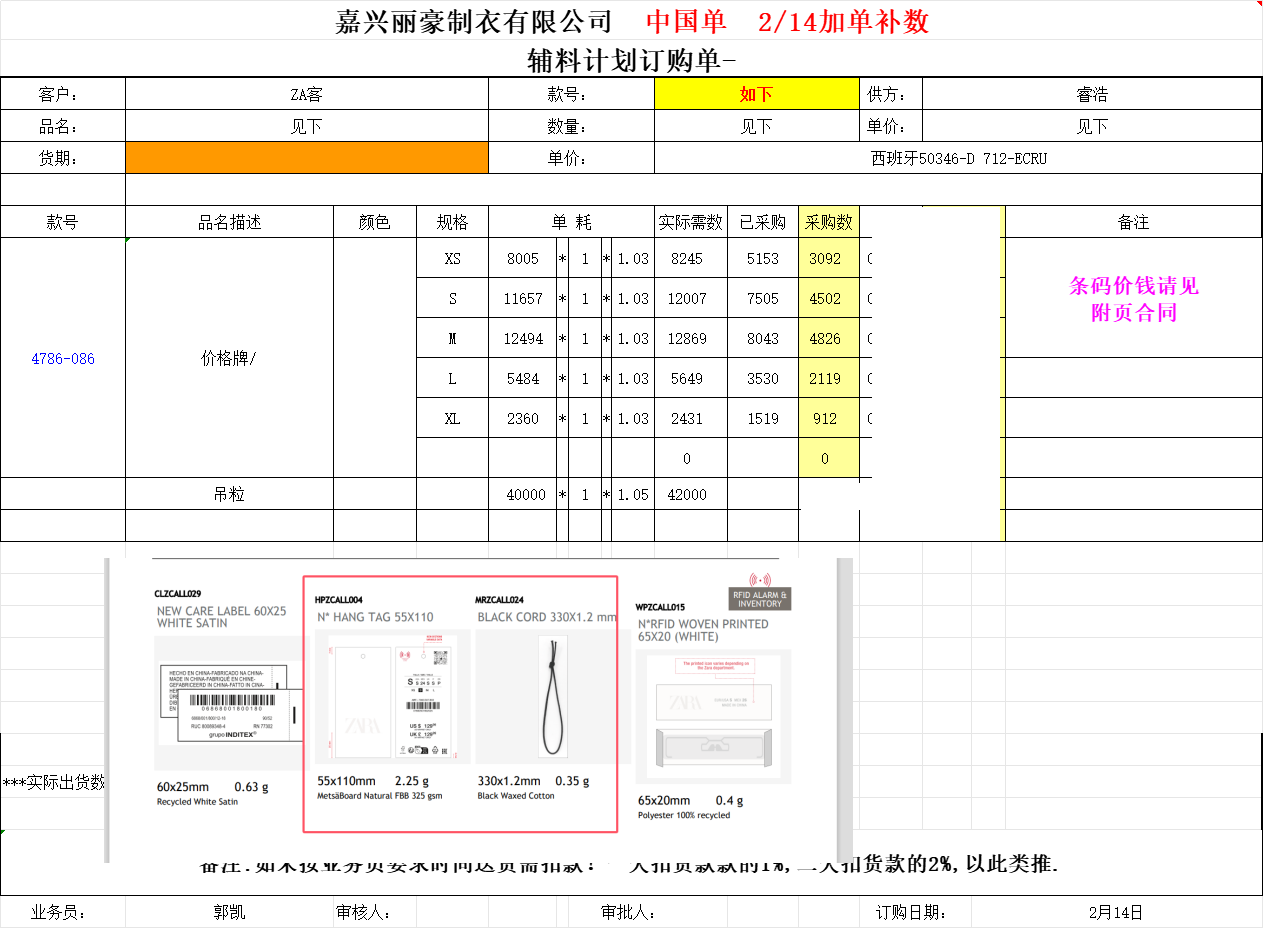Select the 42000 actual demand cell

[687, 494]
